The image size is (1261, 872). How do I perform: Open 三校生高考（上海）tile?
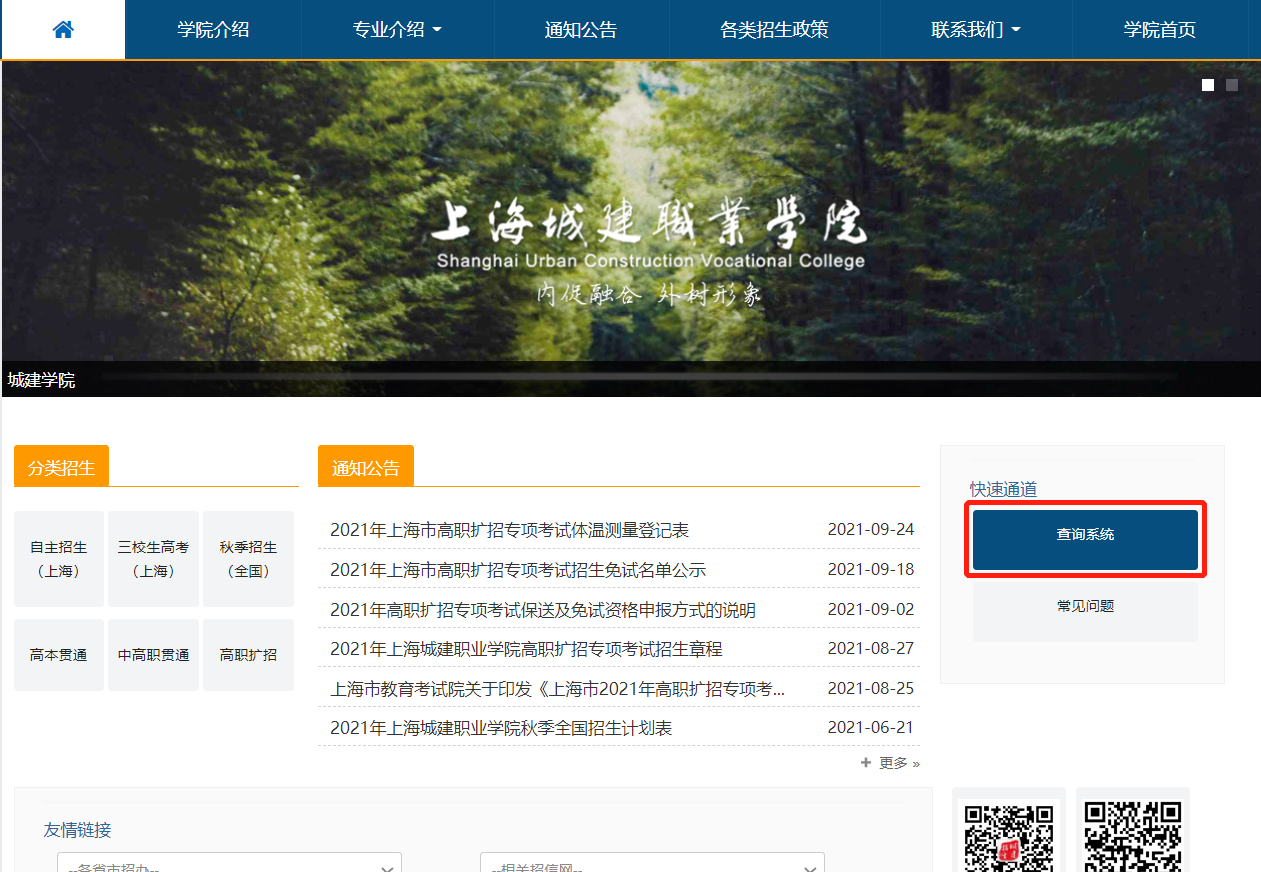(x=153, y=559)
